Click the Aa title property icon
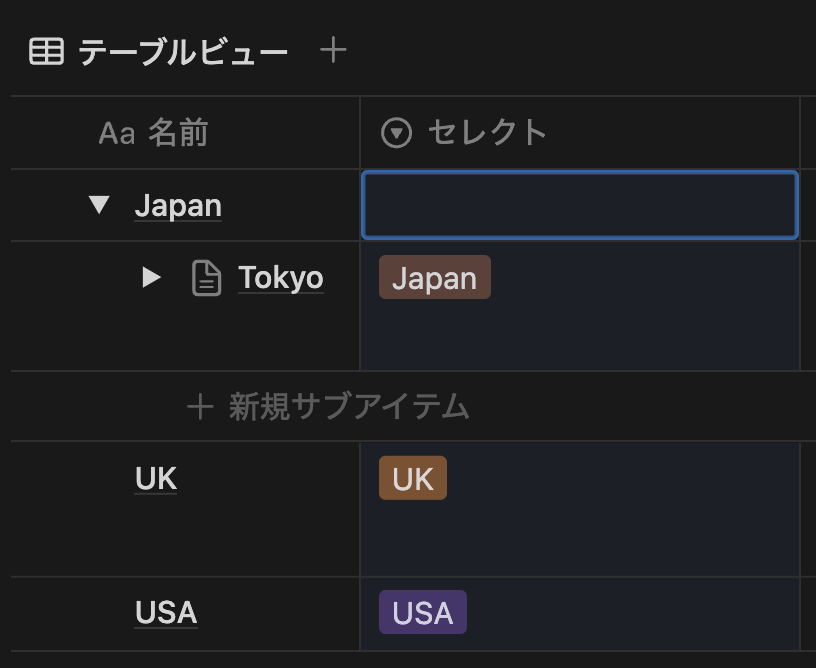This screenshot has width=816, height=668. tap(116, 133)
